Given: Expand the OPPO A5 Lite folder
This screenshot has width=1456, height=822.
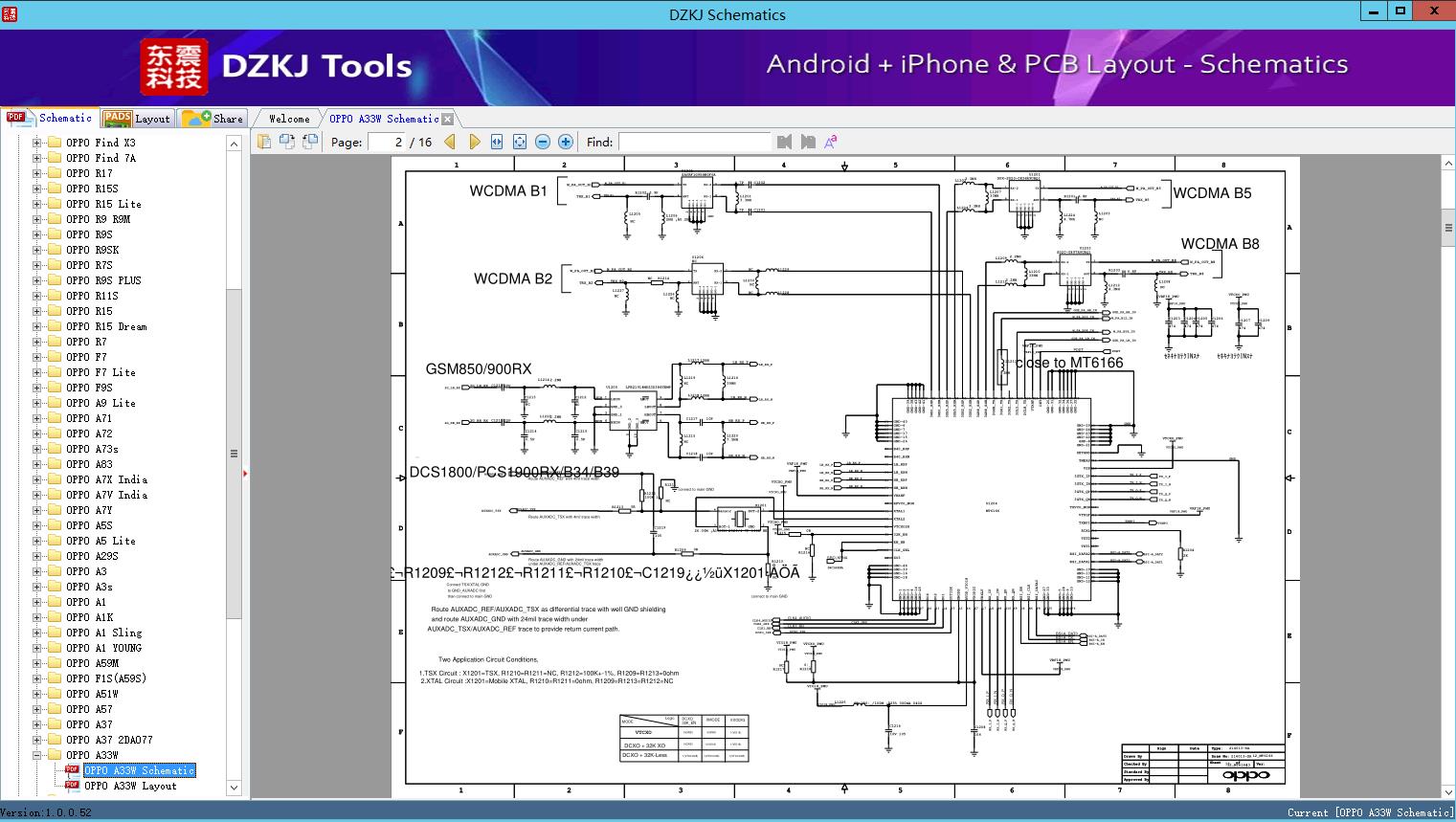Looking at the screenshot, I should (x=37, y=541).
